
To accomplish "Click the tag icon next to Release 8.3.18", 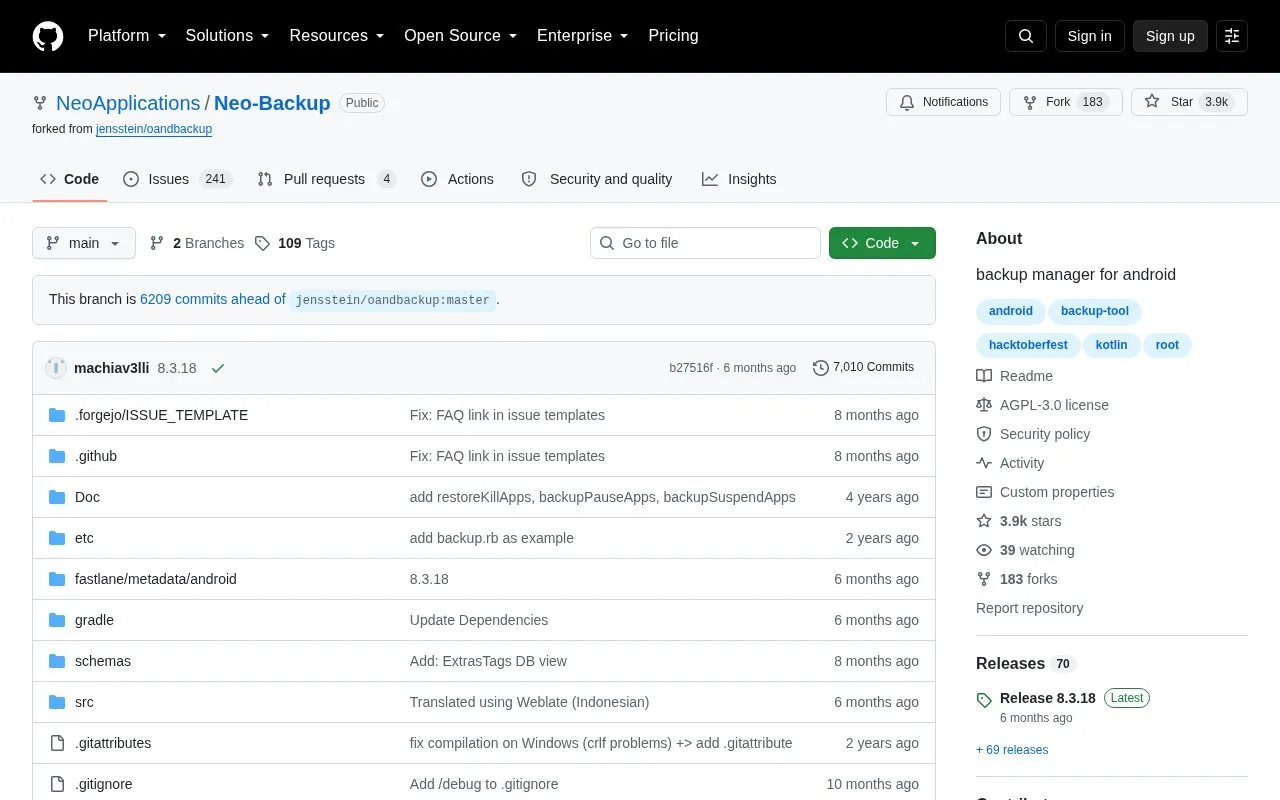I will tap(985, 700).
